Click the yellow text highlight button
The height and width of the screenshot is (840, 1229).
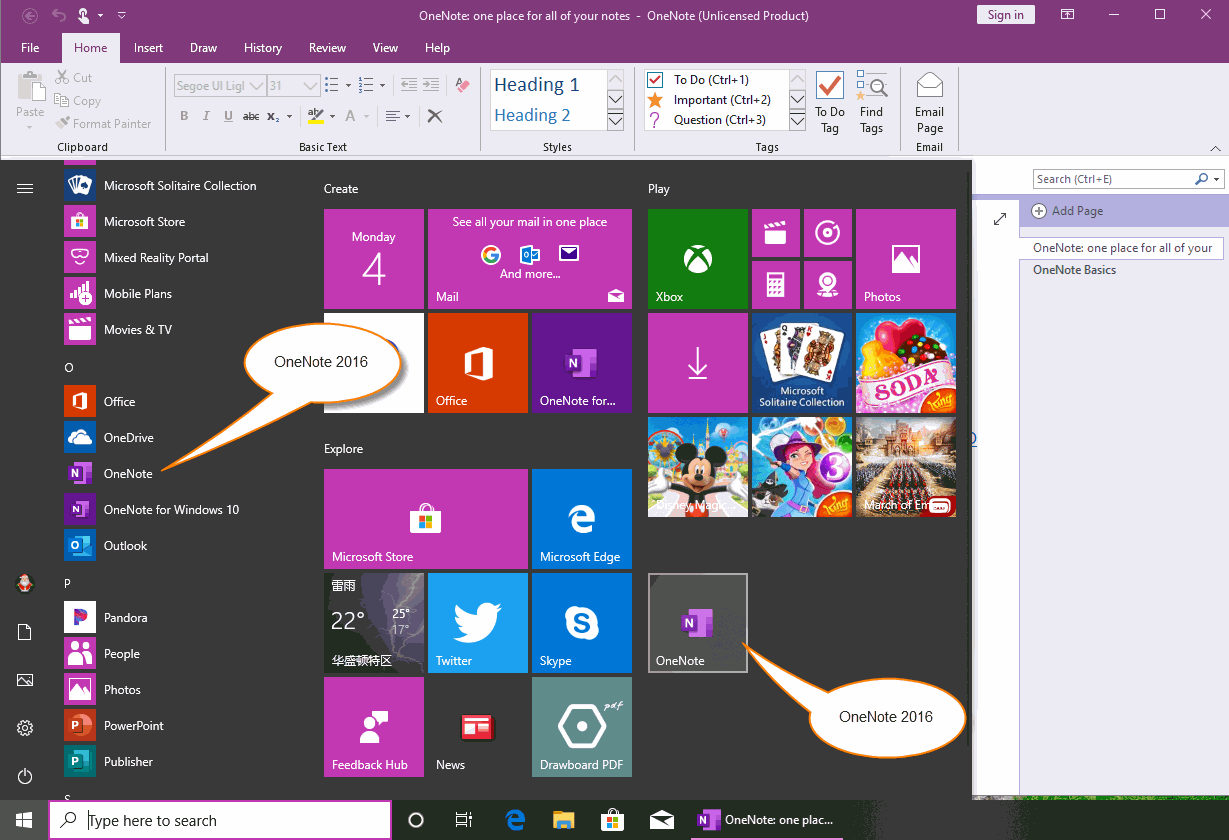[315, 116]
